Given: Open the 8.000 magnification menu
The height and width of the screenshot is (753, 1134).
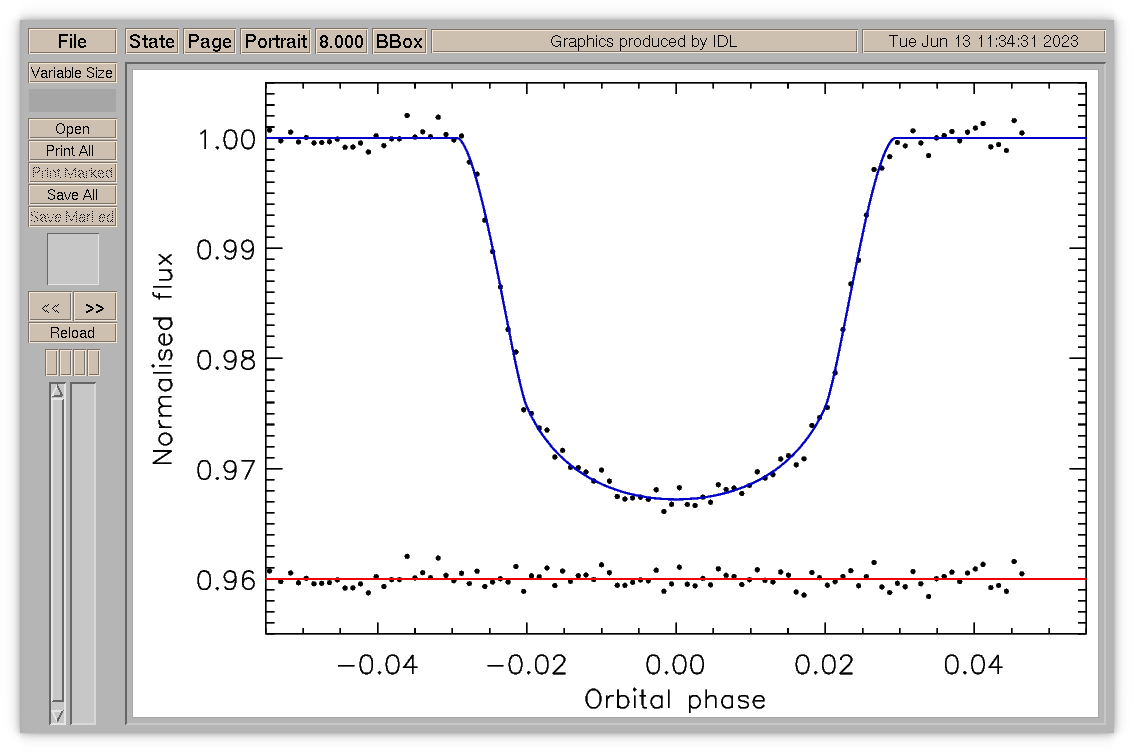Looking at the screenshot, I should 341,41.
